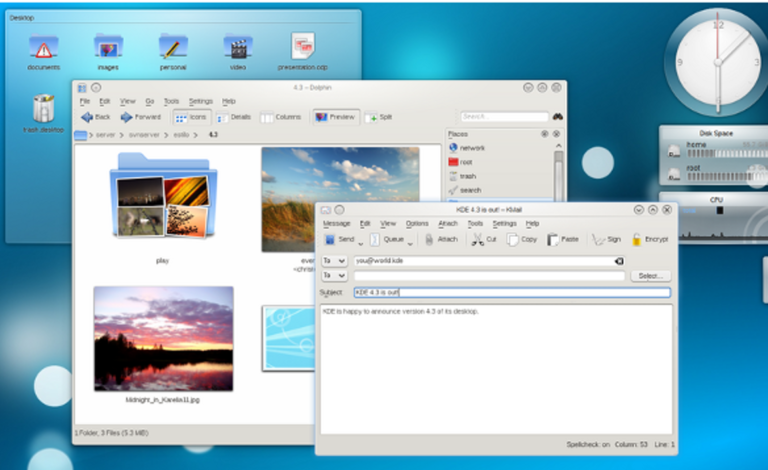Click the Subject text field

511,293
